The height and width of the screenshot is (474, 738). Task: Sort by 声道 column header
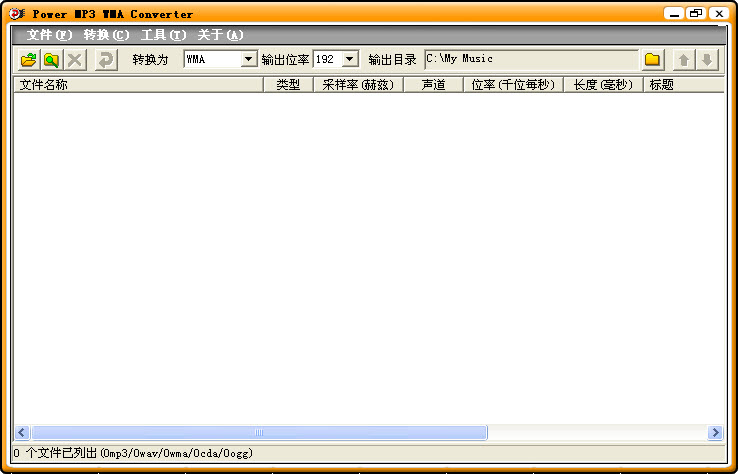coord(433,85)
